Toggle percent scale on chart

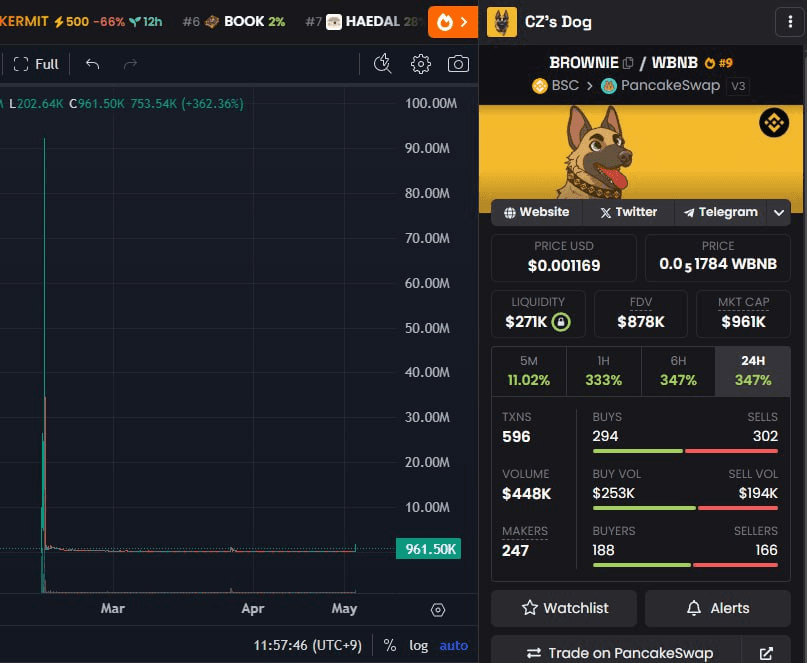click(390, 645)
